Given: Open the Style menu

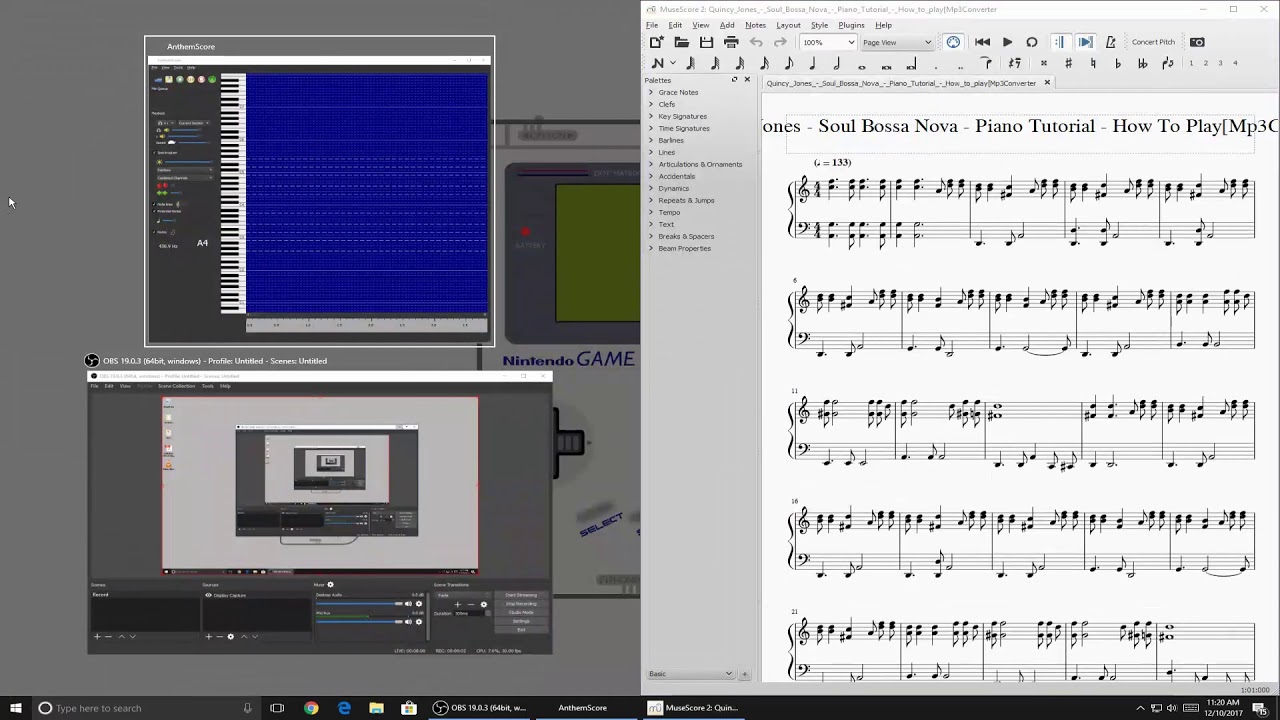Looking at the screenshot, I should 819,25.
